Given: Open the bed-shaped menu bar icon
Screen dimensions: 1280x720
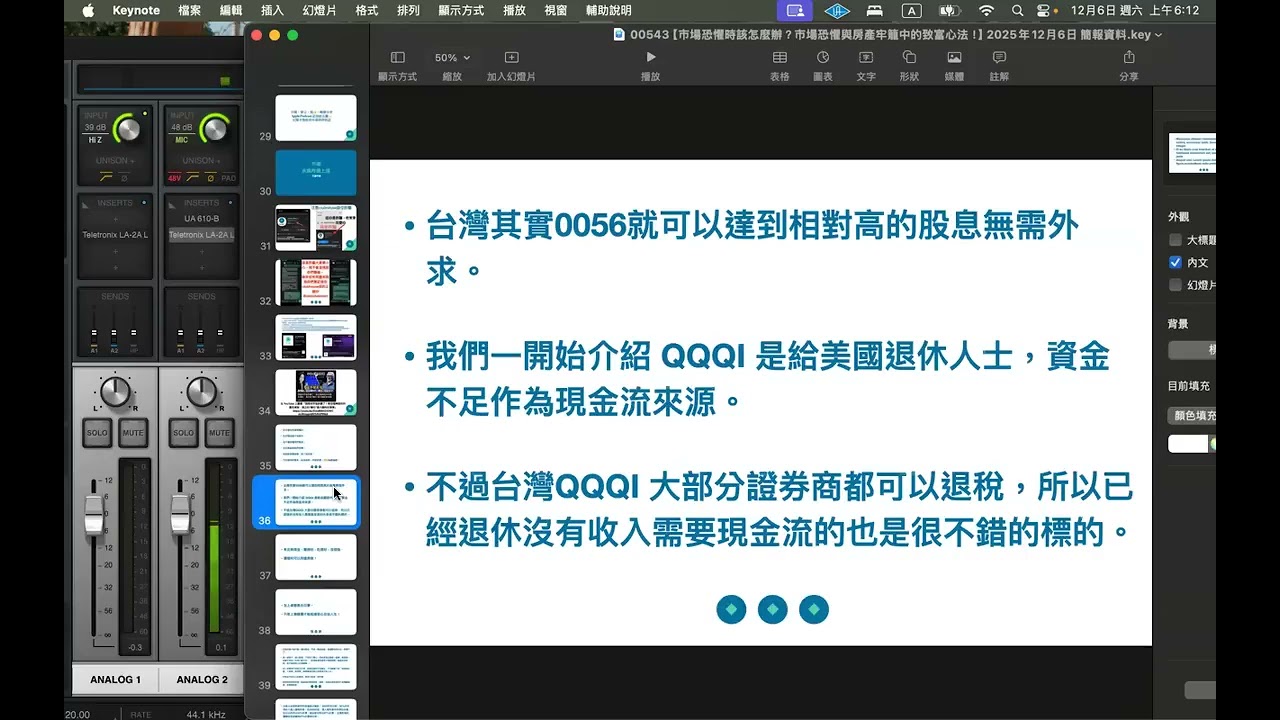Looking at the screenshot, I should click(874, 10).
